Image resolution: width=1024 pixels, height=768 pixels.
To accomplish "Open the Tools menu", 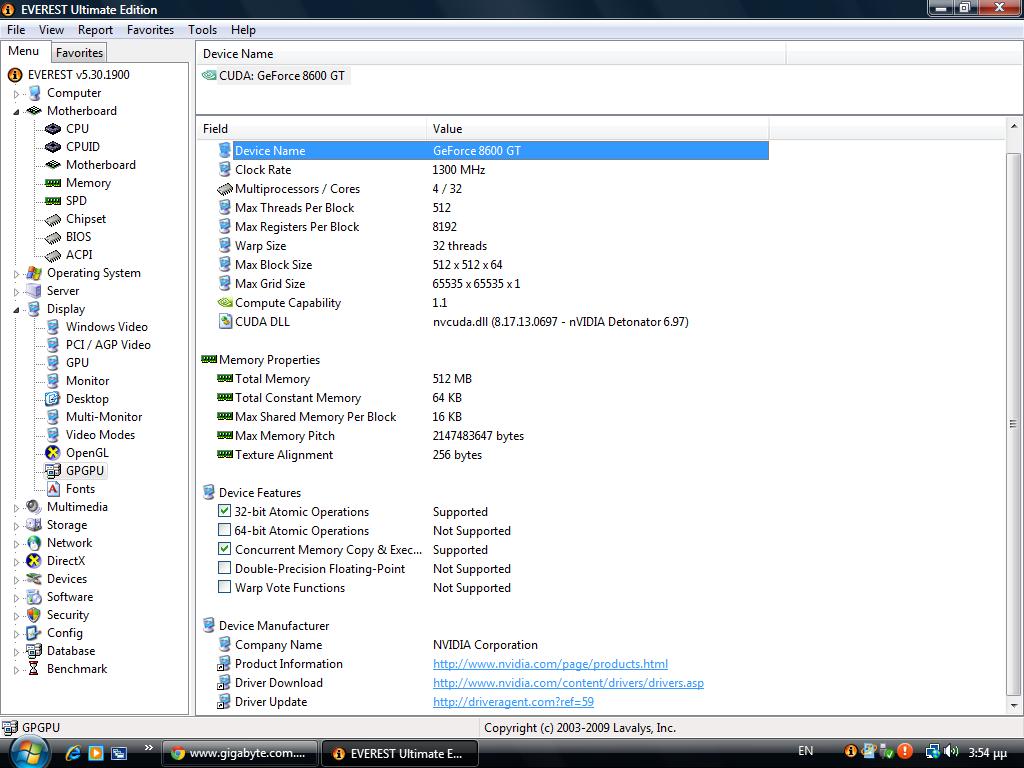I will [x=202, y=30].
